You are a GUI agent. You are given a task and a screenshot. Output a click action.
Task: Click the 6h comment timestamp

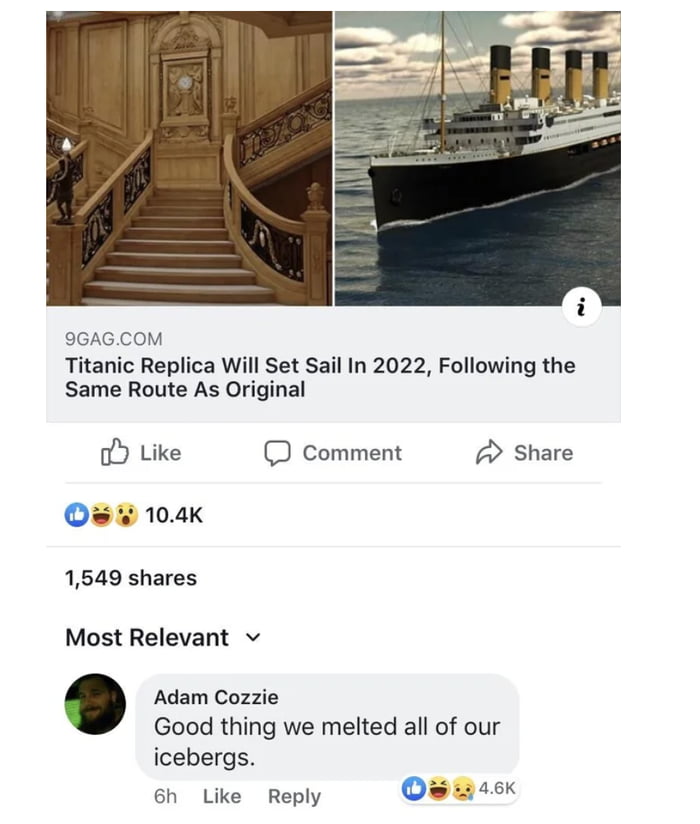coord(164,796)
